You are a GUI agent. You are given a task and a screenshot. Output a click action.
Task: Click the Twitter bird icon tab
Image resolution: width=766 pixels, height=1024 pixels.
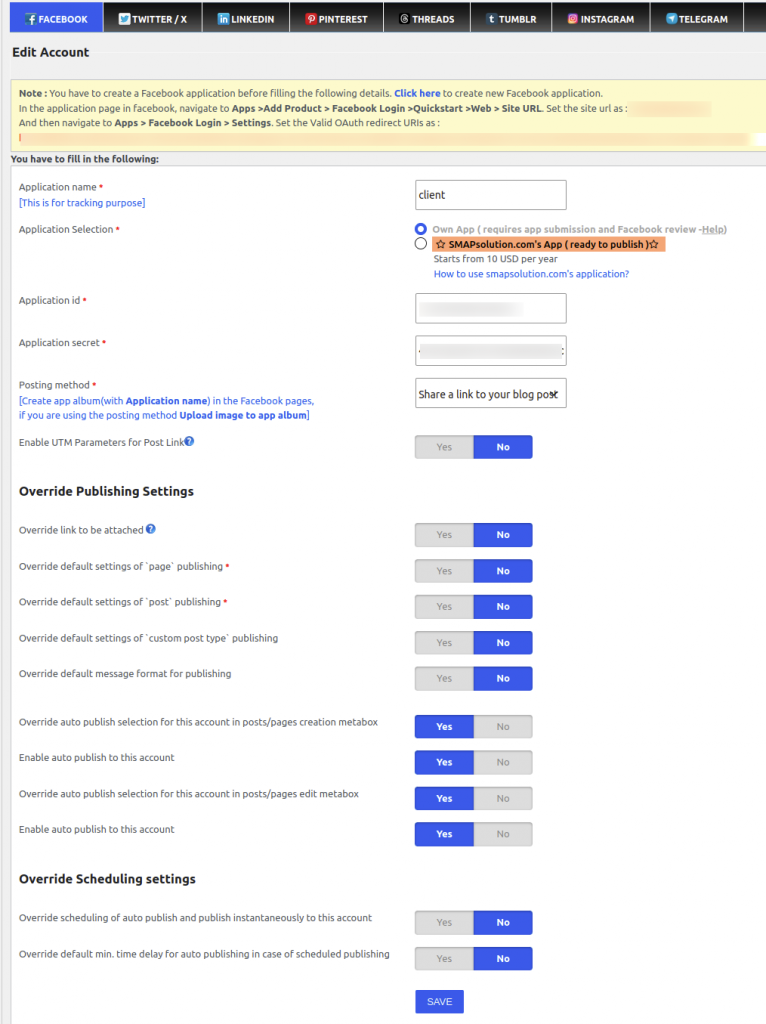pyautogui.click(x=124, y=19)
